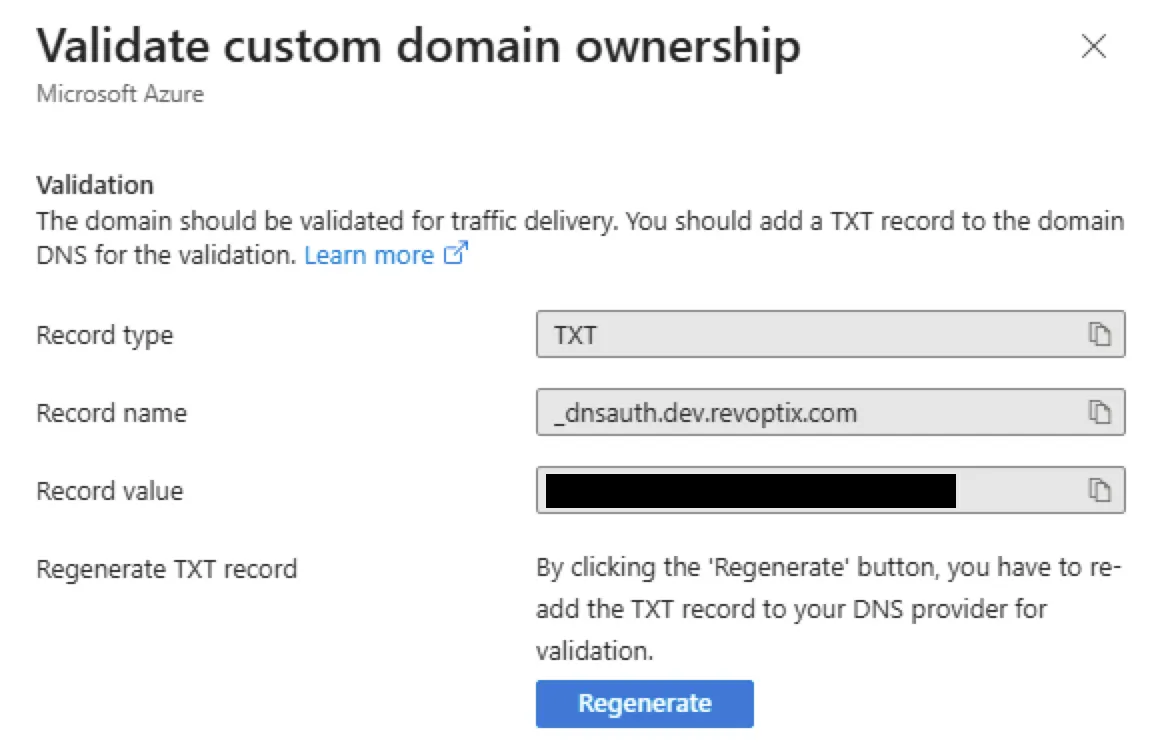This screenshot has height=746, width=1154.
Task: Select the _dnsauth.dev.revoptix.com record name field
Action: click(800, 412)
